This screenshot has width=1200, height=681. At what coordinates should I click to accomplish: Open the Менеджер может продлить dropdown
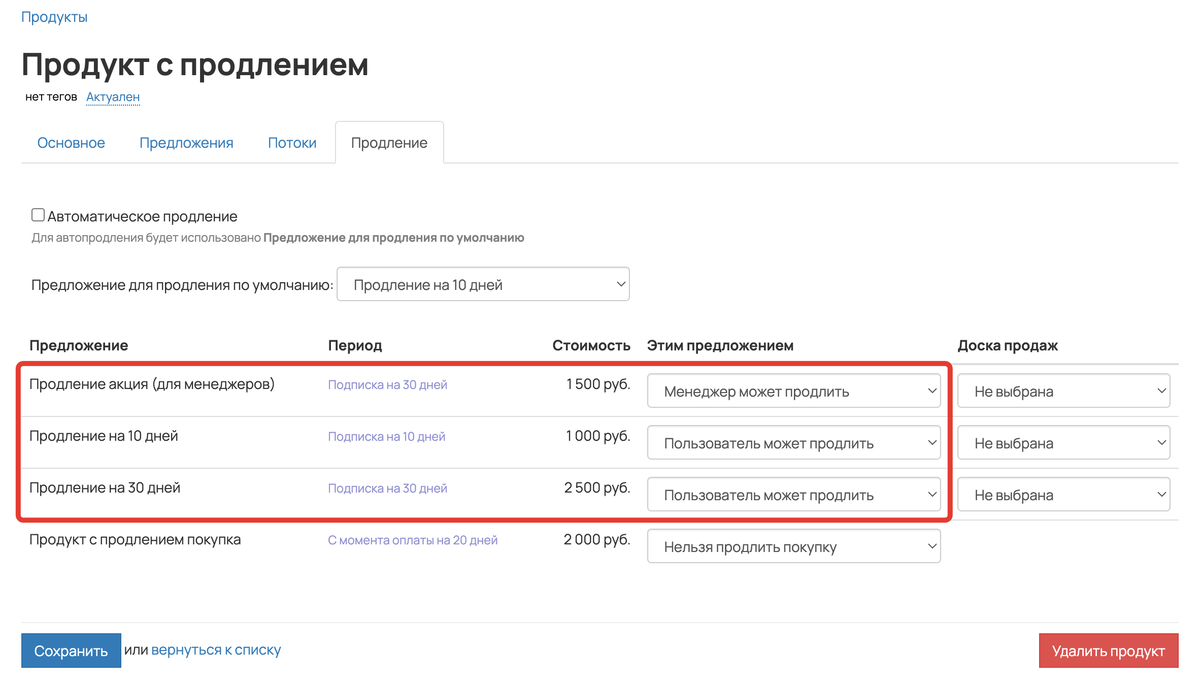point(794,391)
